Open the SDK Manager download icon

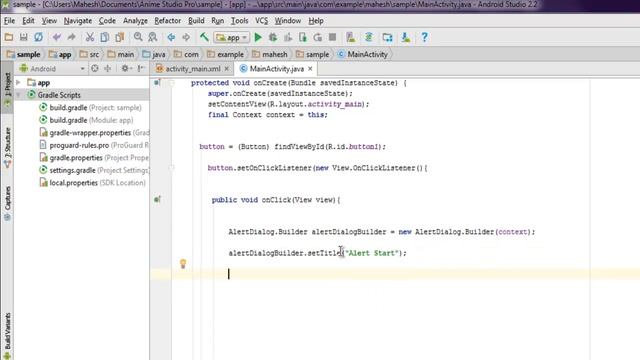tap(405, 38)
